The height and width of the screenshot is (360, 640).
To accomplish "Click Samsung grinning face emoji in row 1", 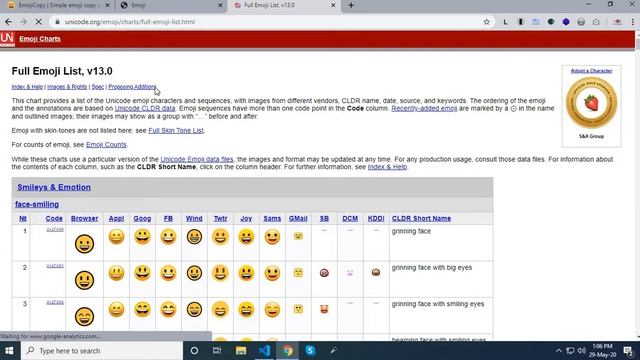I will click(272, 237).
